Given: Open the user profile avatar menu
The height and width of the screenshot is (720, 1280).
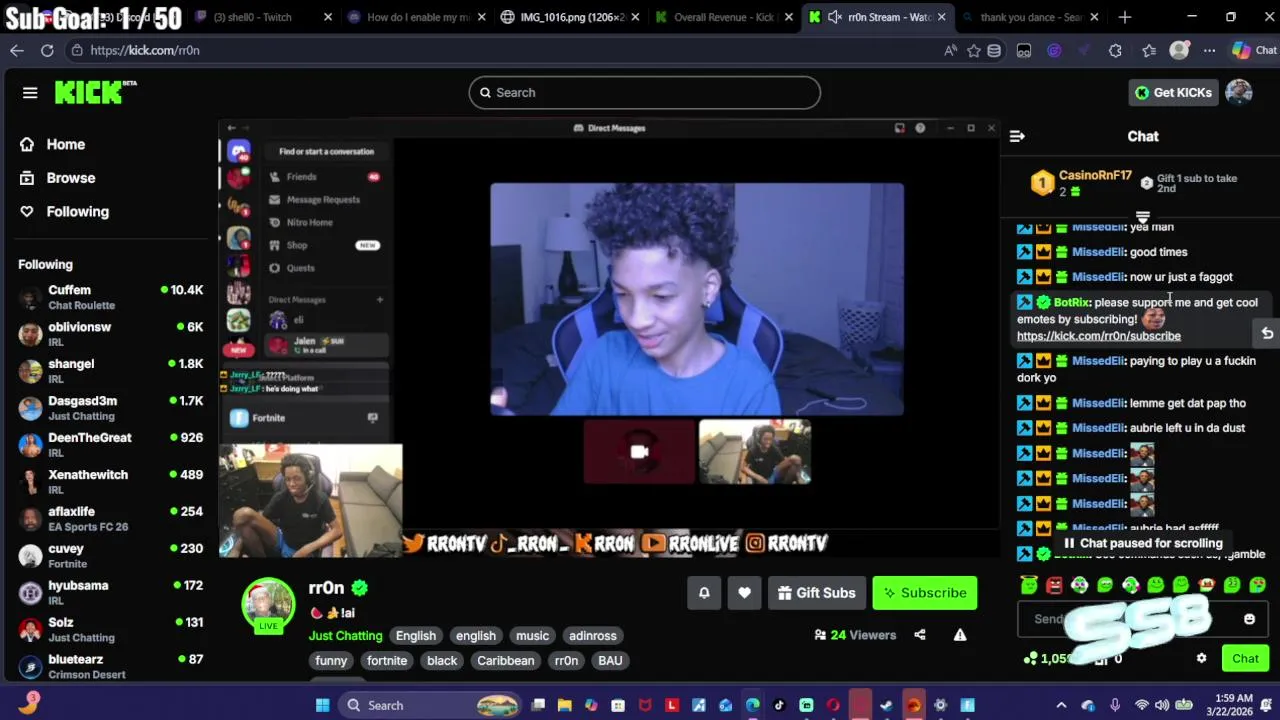Looking at the screenshot, I should (x=1239, y=93).
